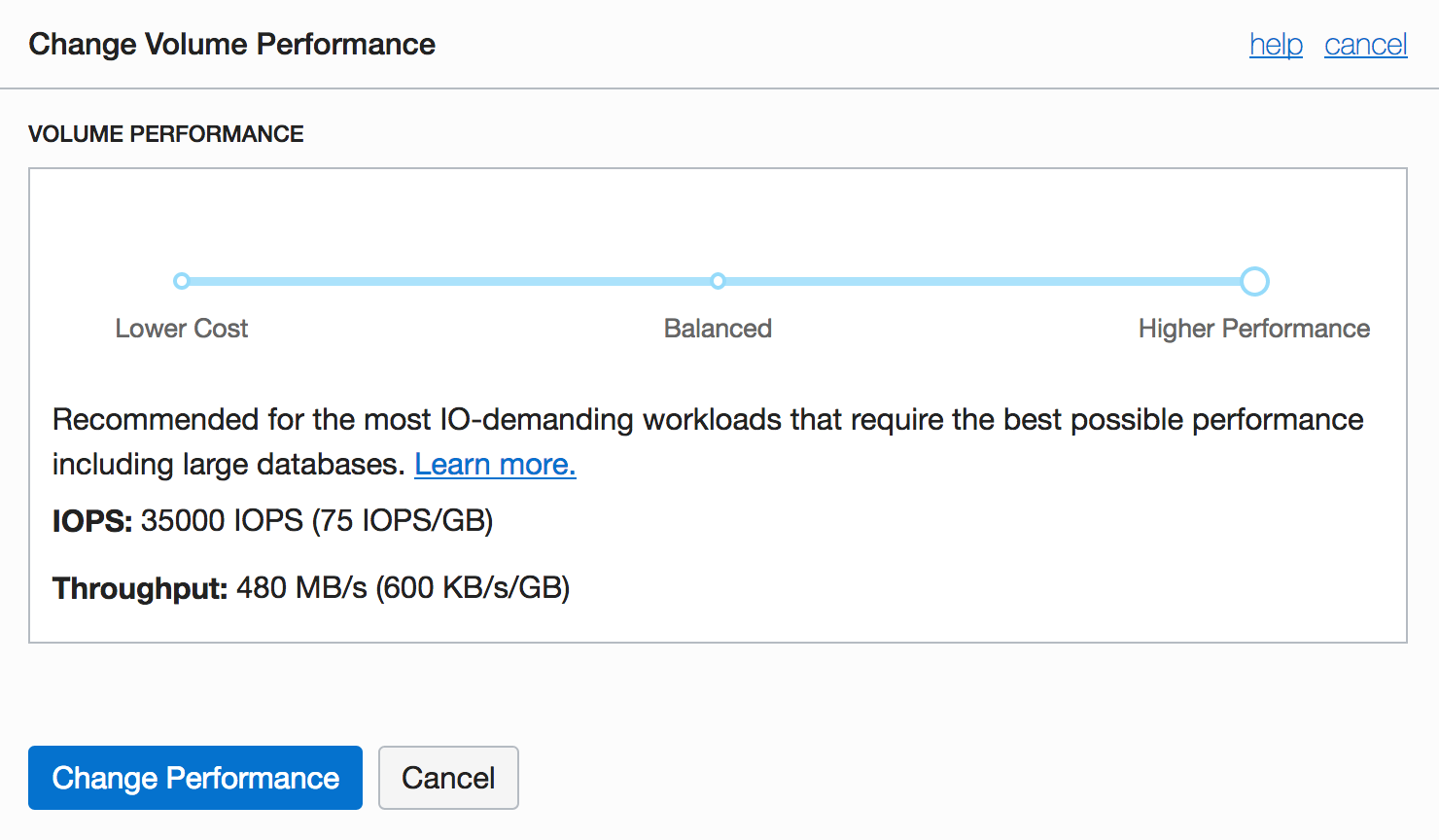Select the Balanced performance level

tap(718, 281)
